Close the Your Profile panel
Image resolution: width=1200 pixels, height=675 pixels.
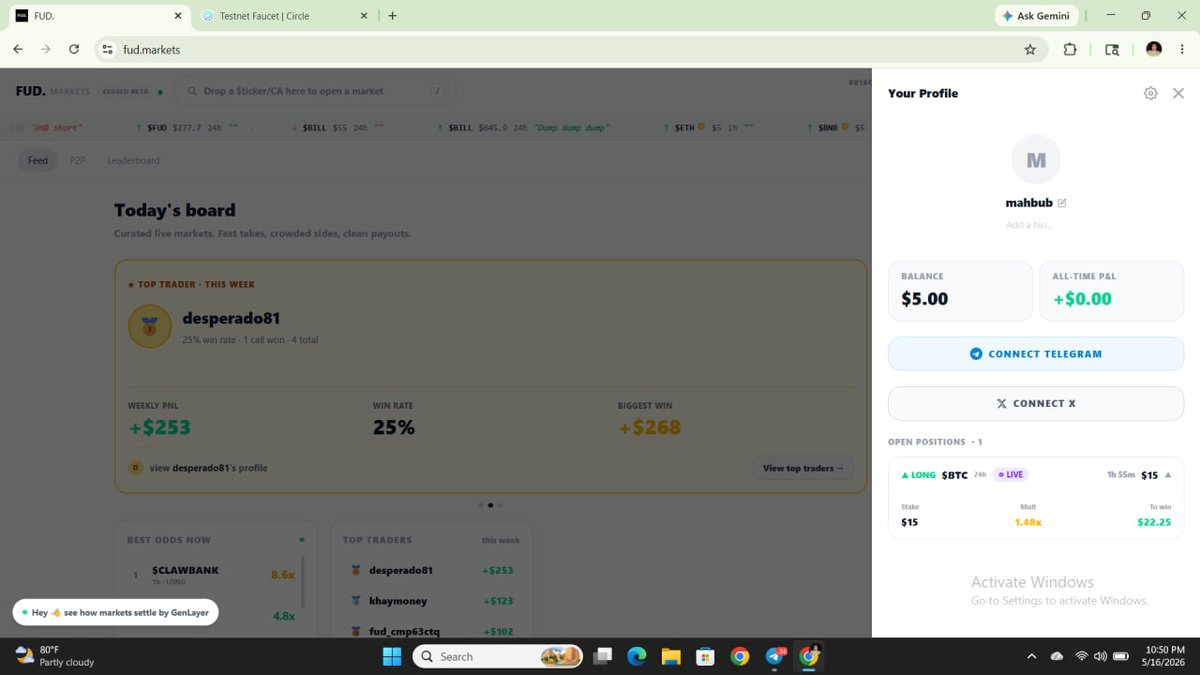[x=1178, y=93]
